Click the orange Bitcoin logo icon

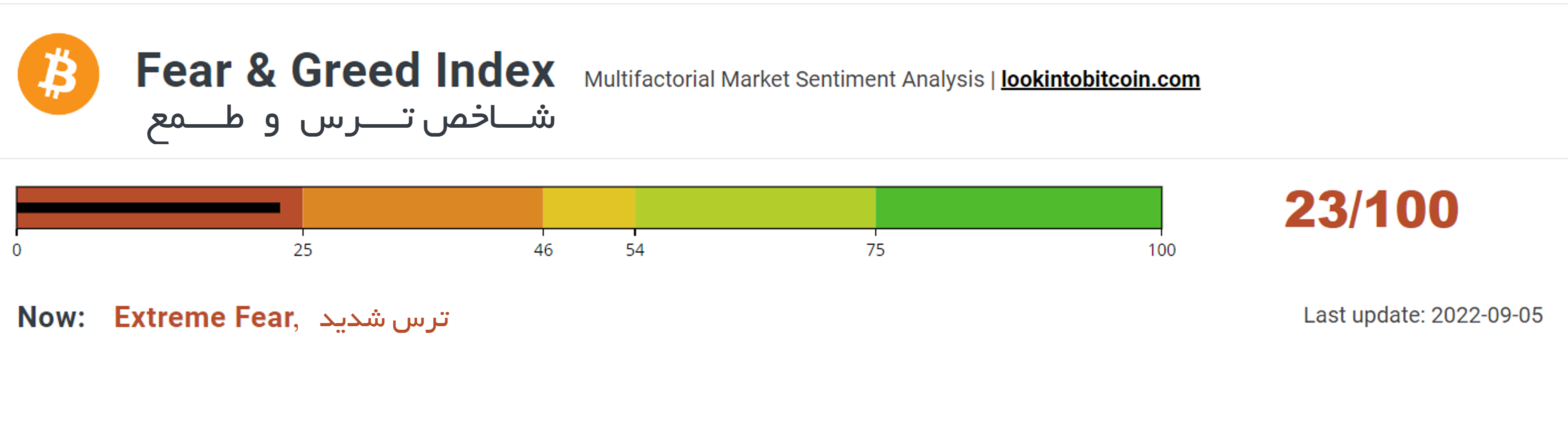tap(58, 74)
